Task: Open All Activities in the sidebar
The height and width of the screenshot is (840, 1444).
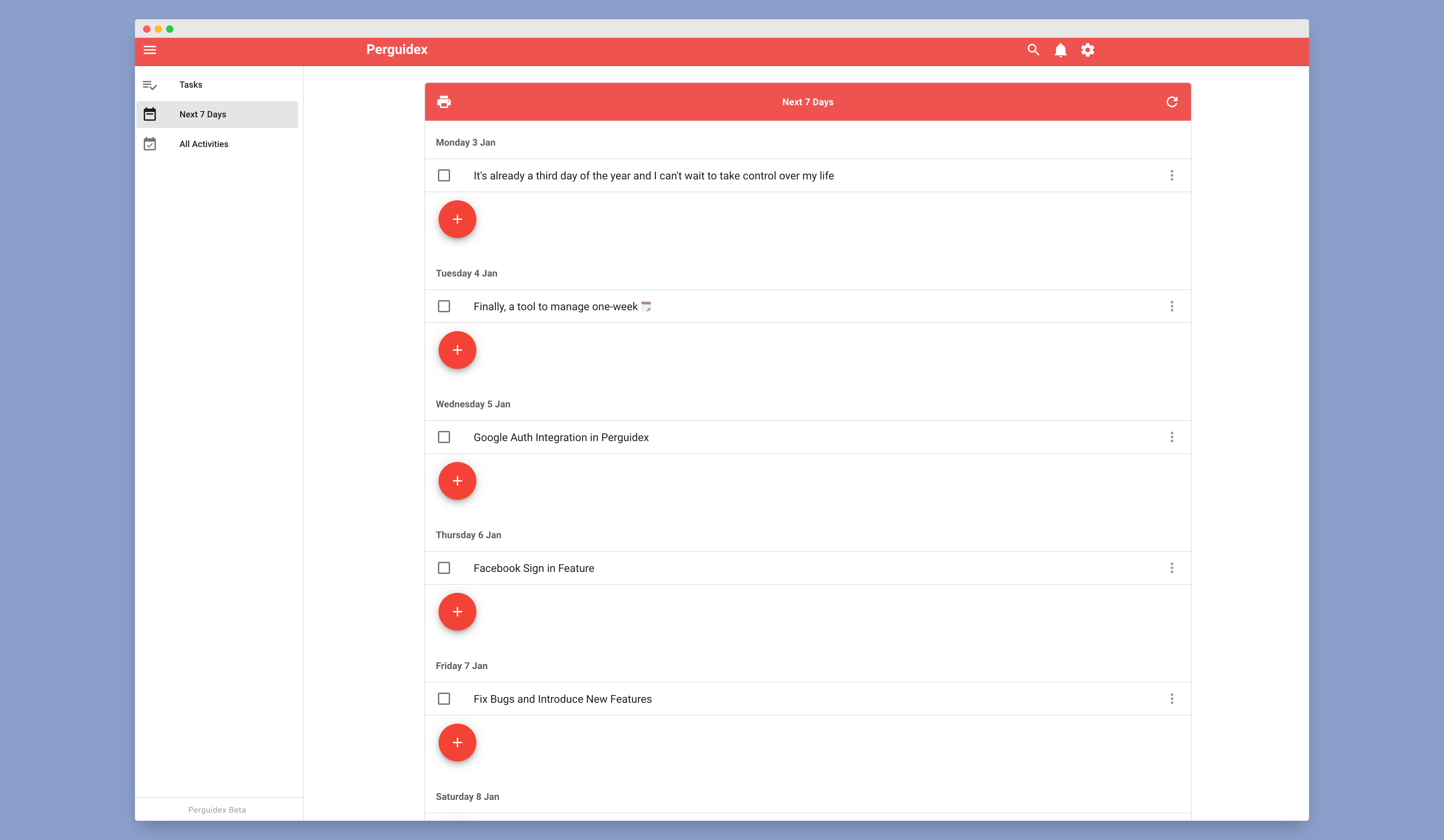Action: [203, 144]
